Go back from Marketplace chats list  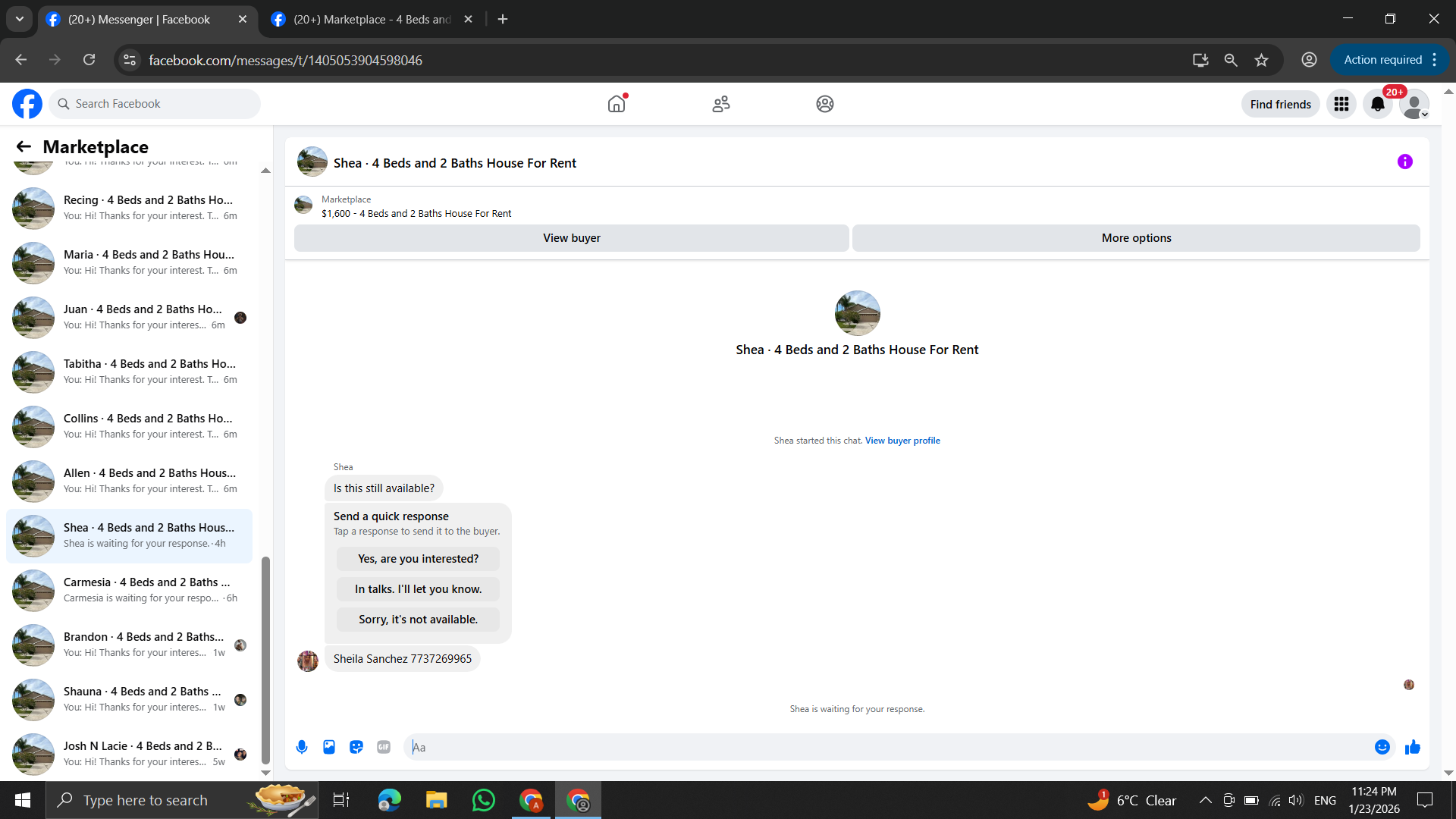(24, 146)
